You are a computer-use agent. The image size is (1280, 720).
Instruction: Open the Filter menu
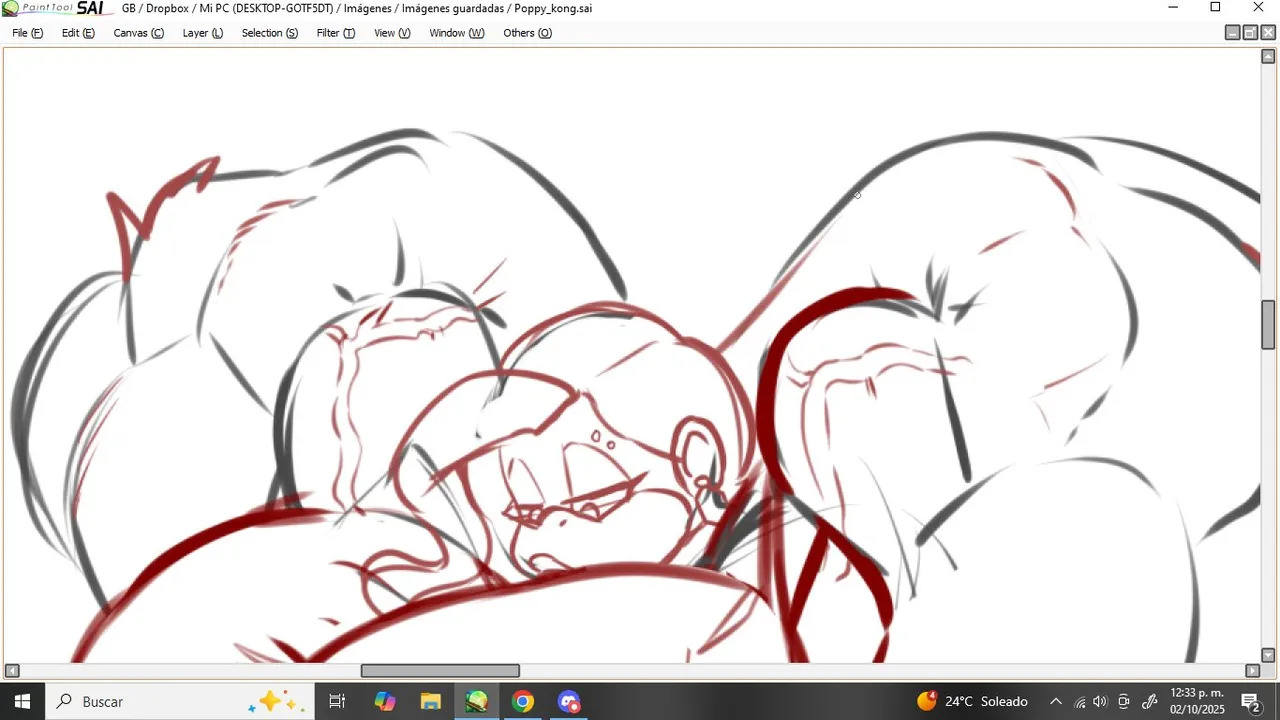click(x=335, y=33)
